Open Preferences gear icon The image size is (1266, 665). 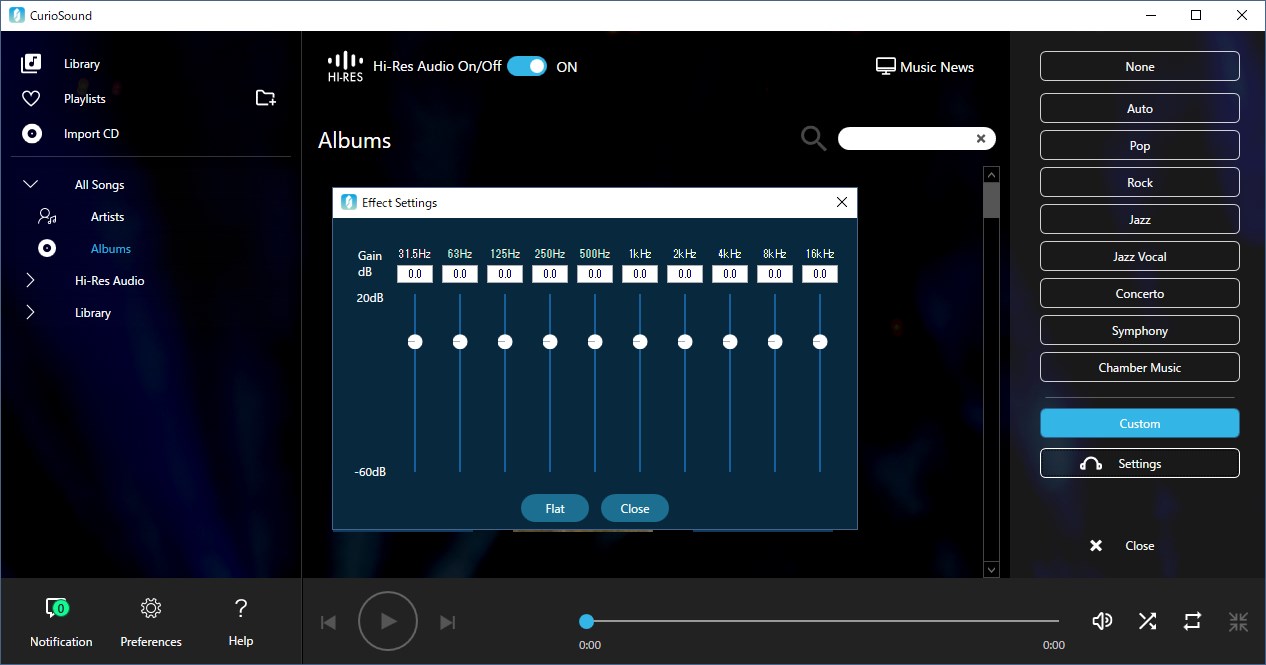coord(151,607)
